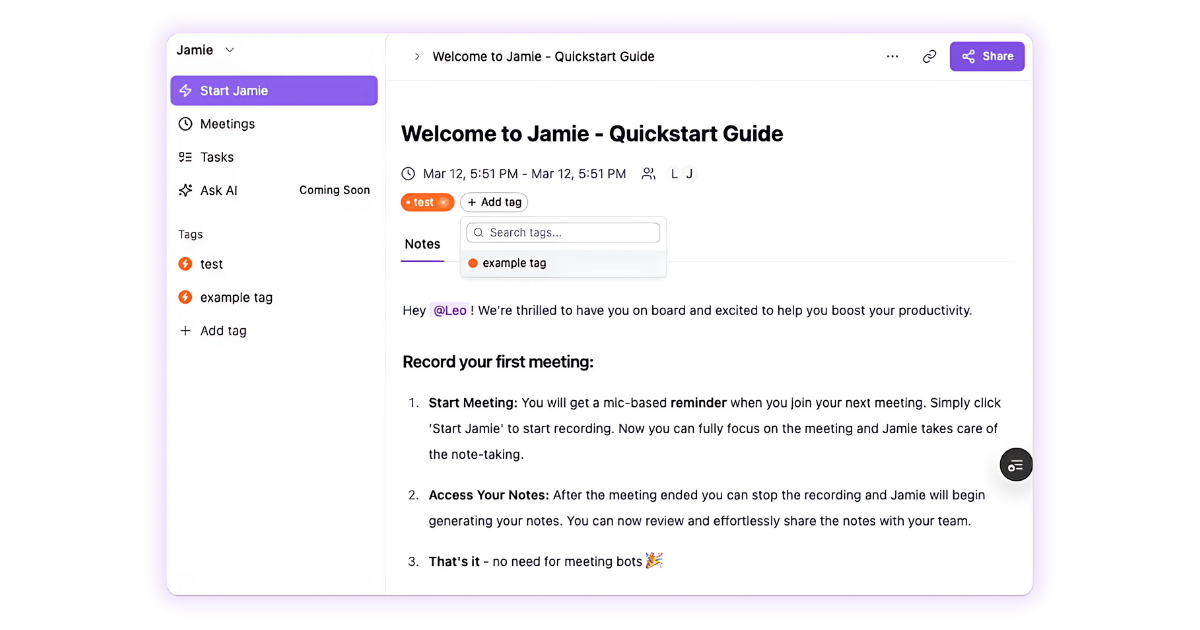The image size is (1200, 630).
Task: Select participant avatar L
Action: [x=674, y=174]
